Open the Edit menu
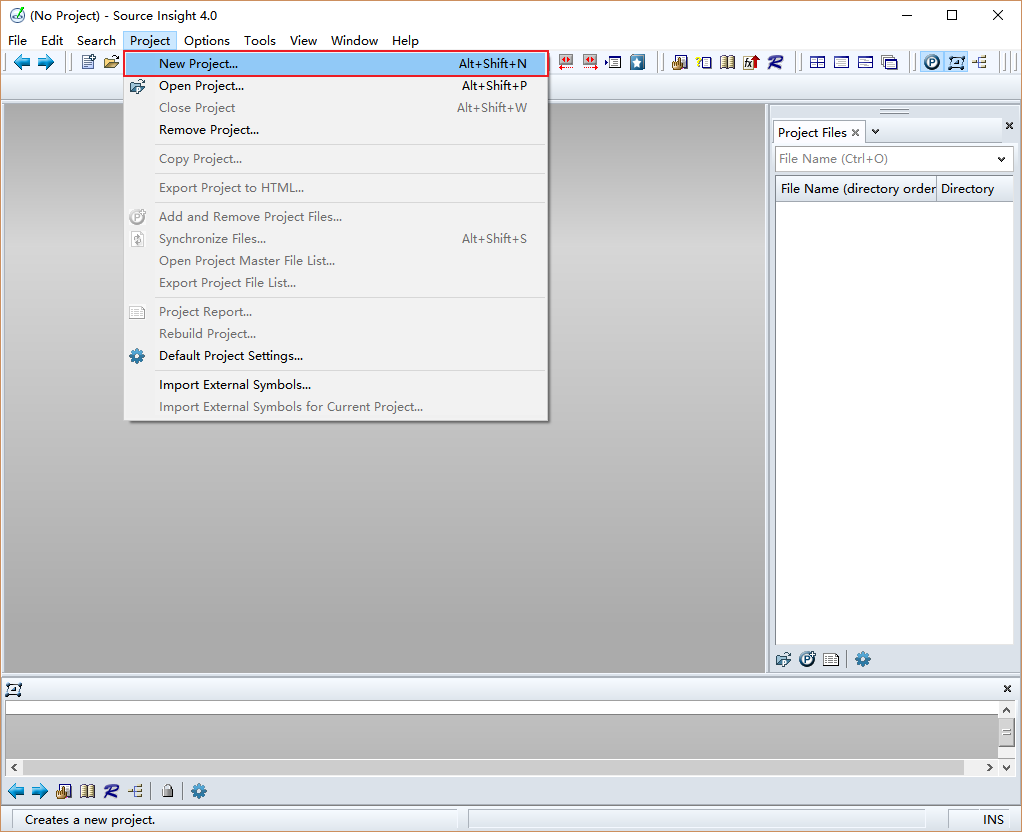Image resolution: width=1022 pixels, height=832 pixels. click(x=52, y=40)
